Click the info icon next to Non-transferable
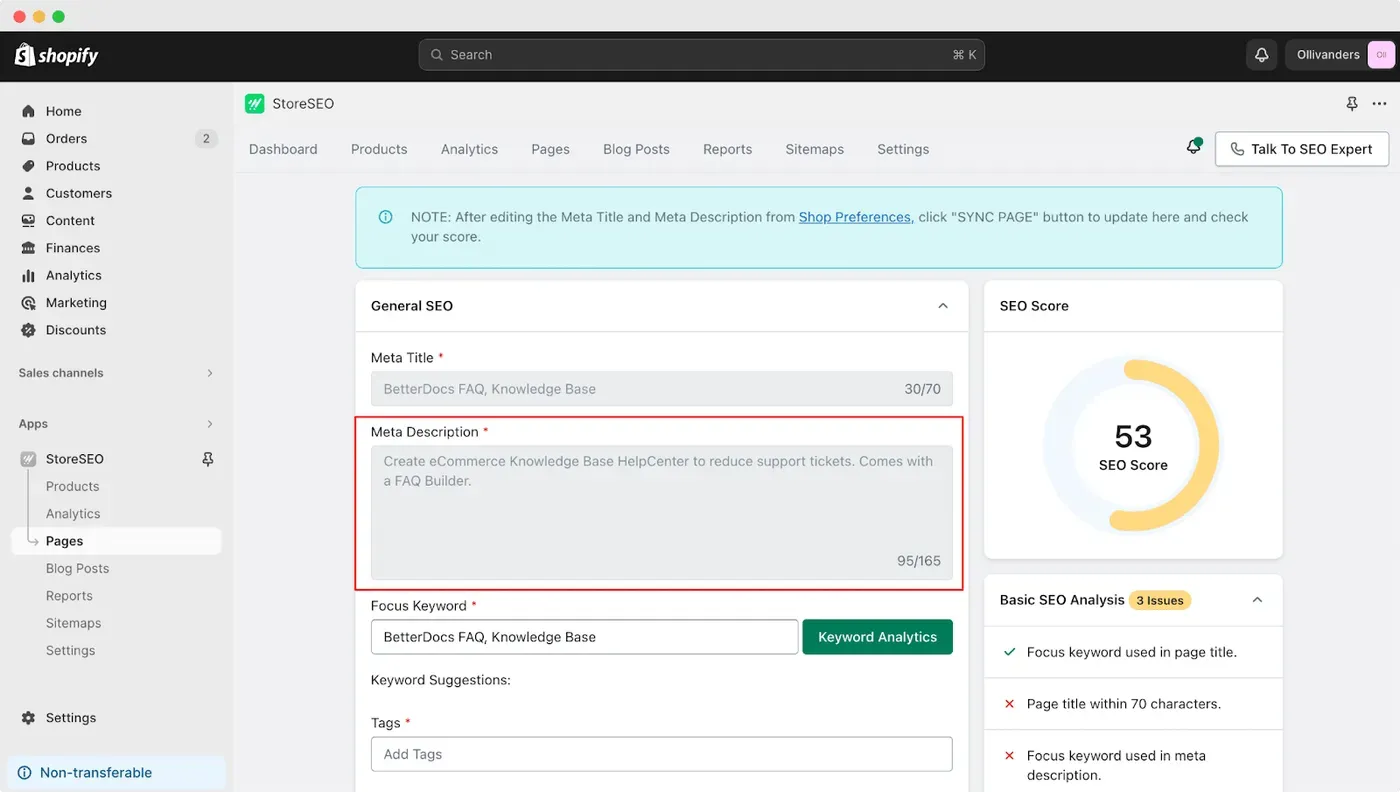Image resolution: width=1400 pixels, height=792 pixels. coord(25,773)
